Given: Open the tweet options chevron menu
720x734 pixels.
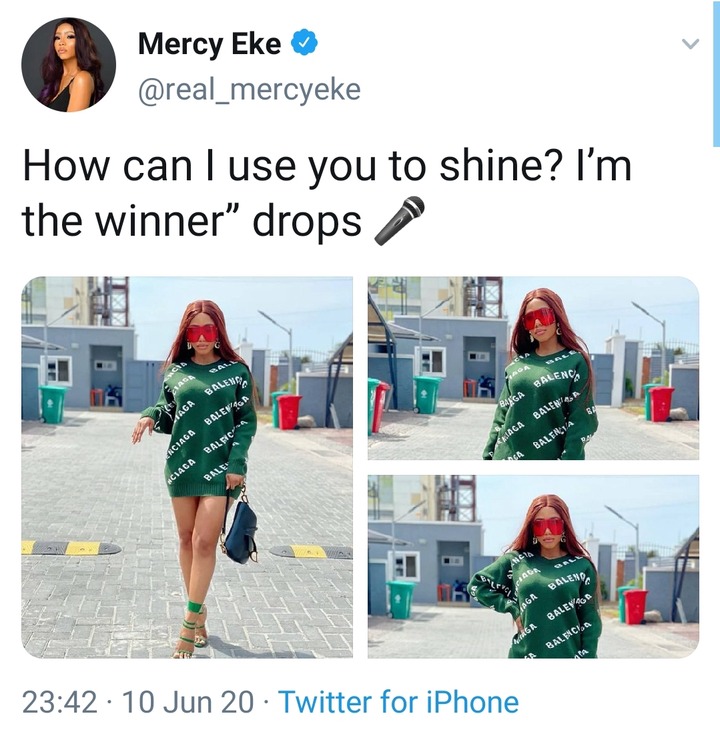Looking at the screenshot, I should [690, 44].
